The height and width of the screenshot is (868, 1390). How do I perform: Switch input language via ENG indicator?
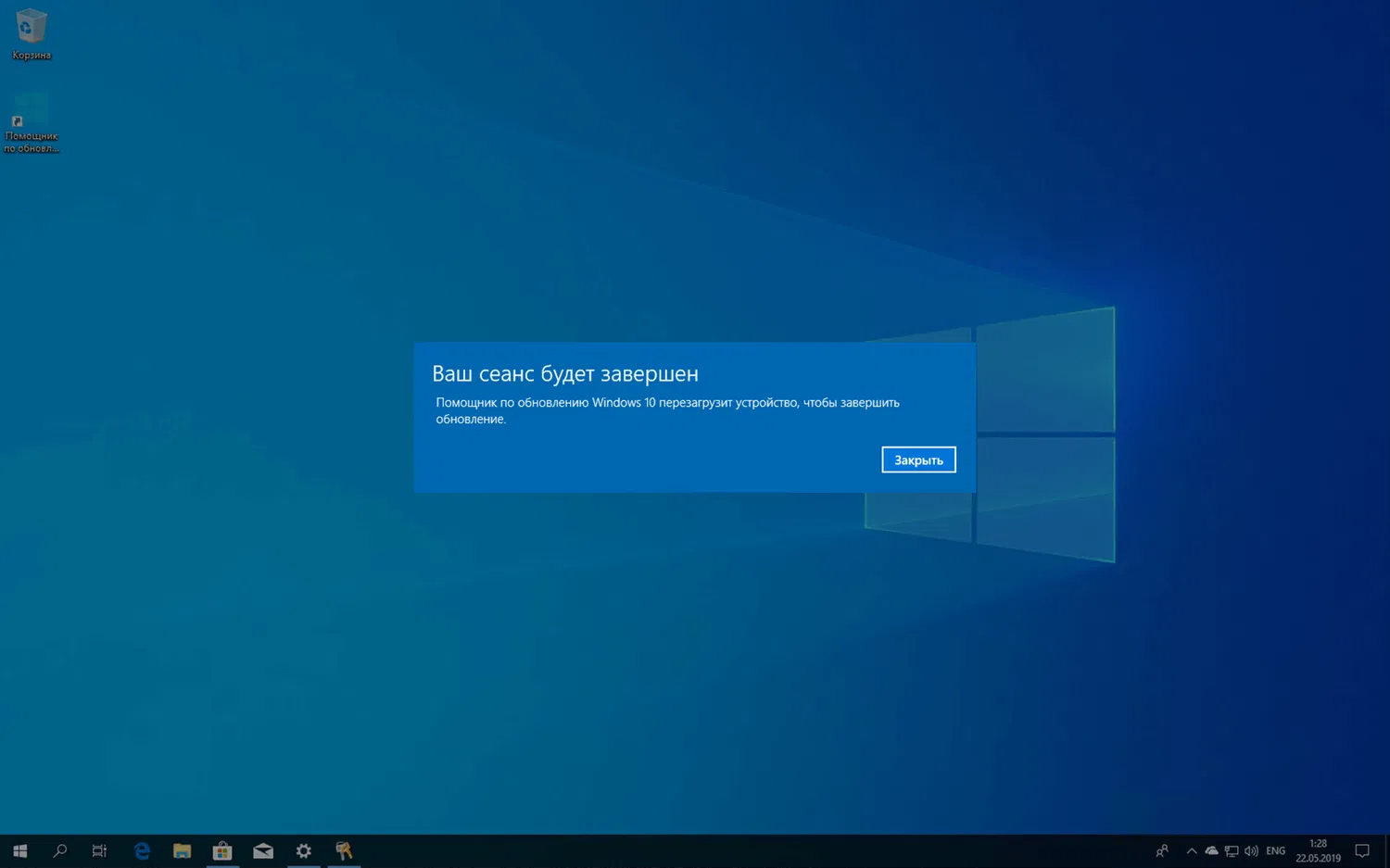[x=1276, y=850]
